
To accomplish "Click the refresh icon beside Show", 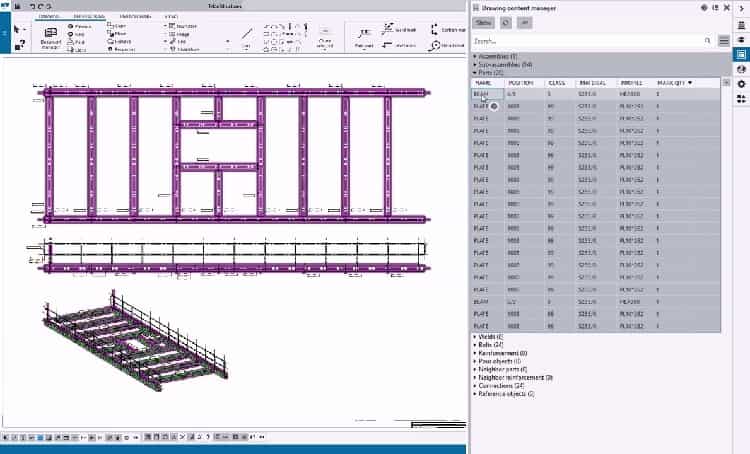I will tap(507, 21).
